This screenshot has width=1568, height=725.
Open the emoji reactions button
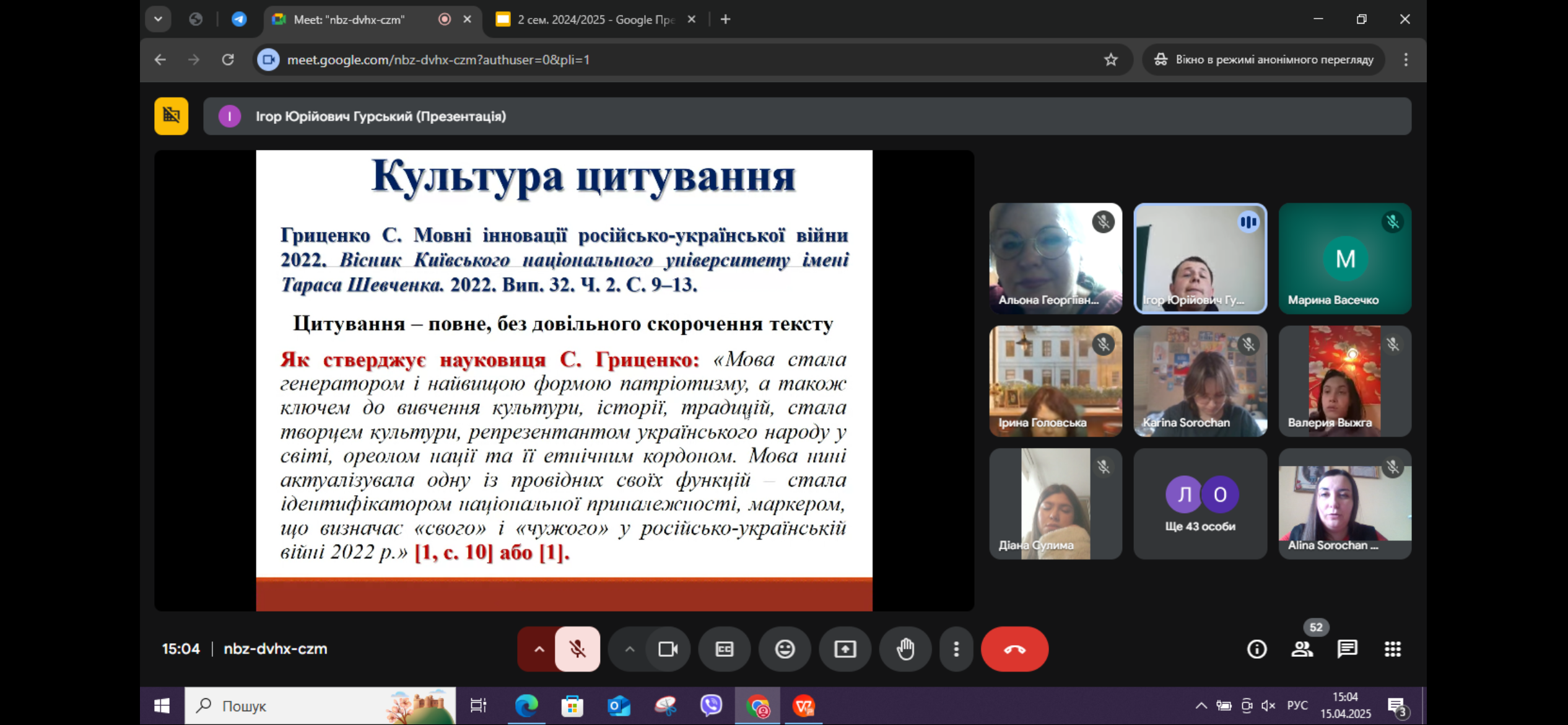point(785,649)
